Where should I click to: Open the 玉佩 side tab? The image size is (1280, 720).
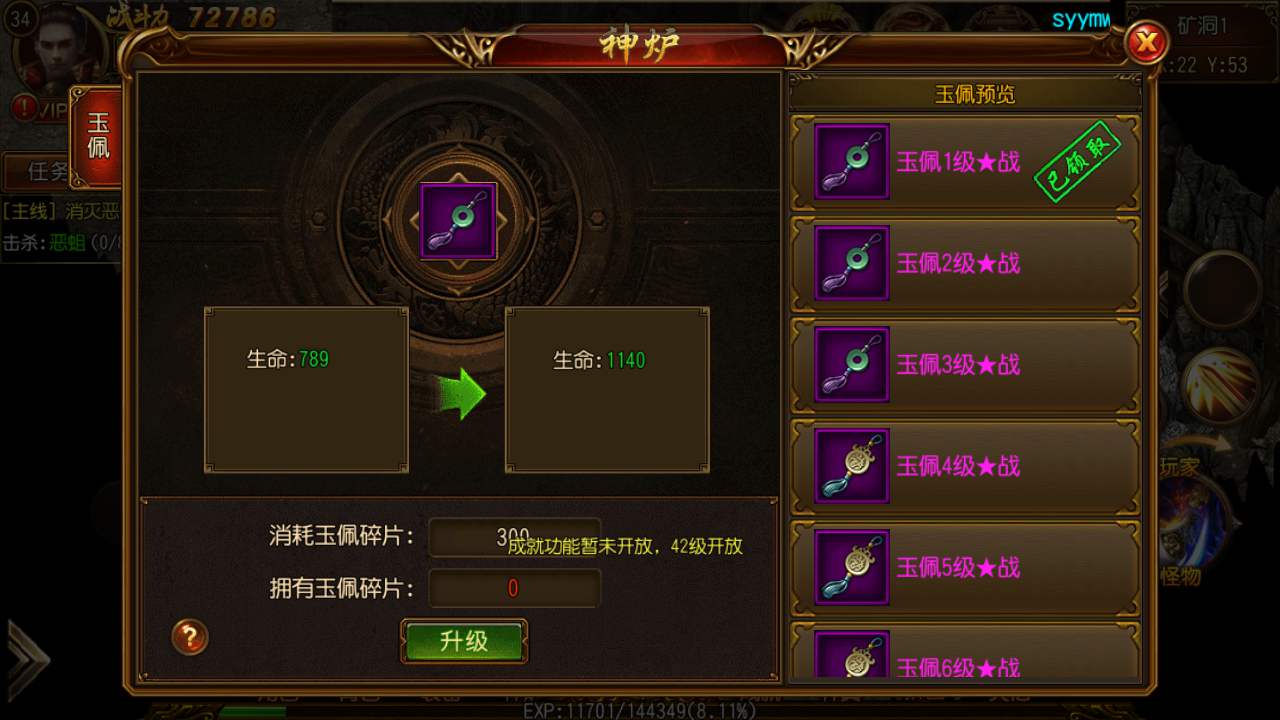pos(98,136)
